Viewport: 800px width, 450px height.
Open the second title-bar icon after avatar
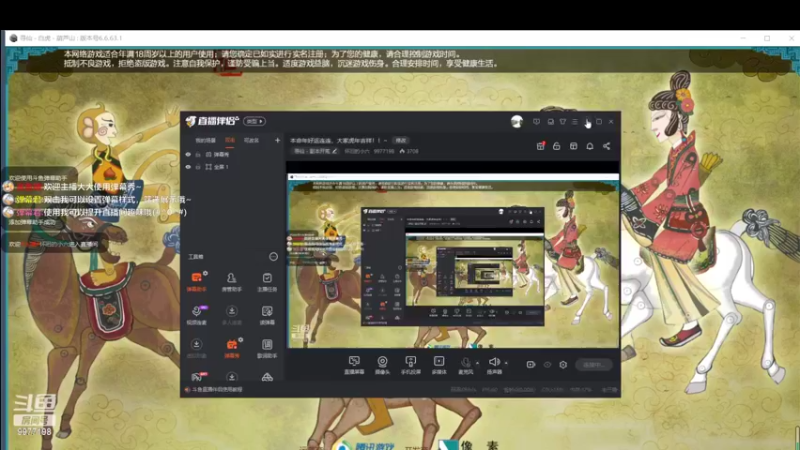[x=551, y=121]
